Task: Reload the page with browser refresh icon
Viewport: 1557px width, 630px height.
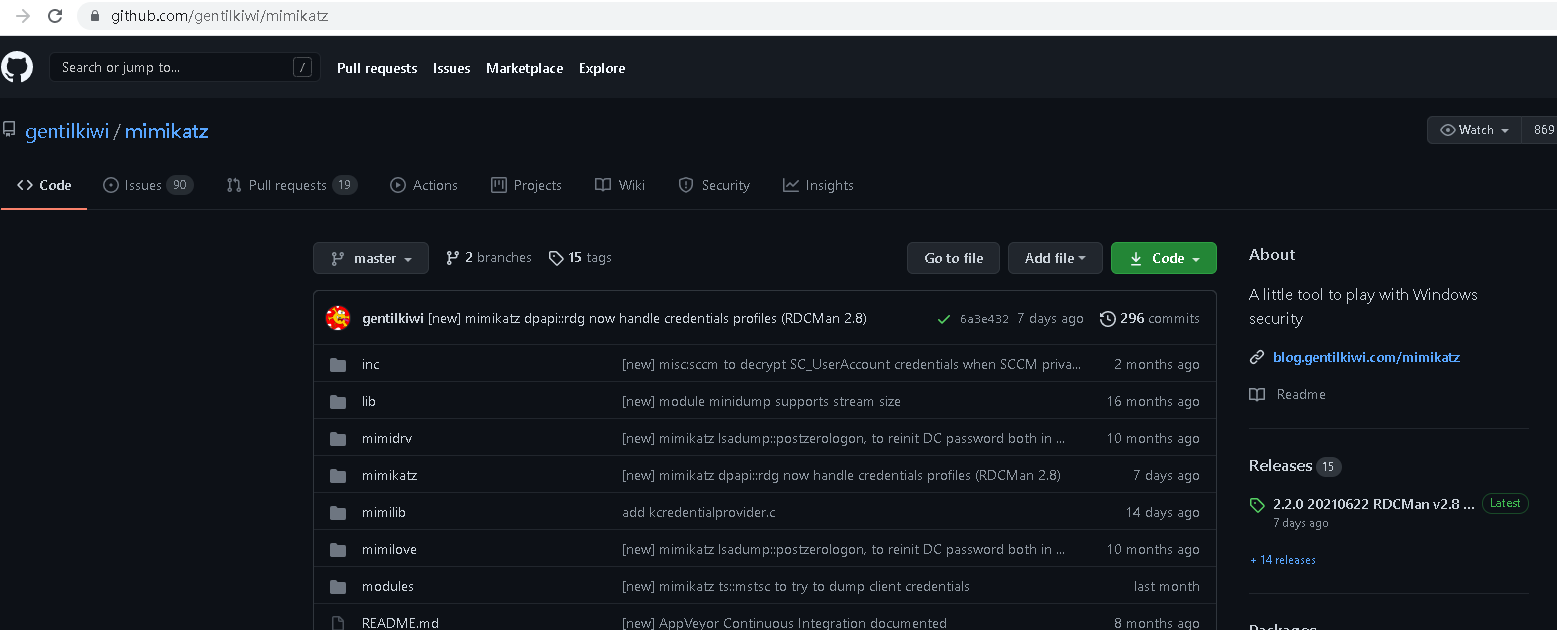Action: tap(55, 16)
